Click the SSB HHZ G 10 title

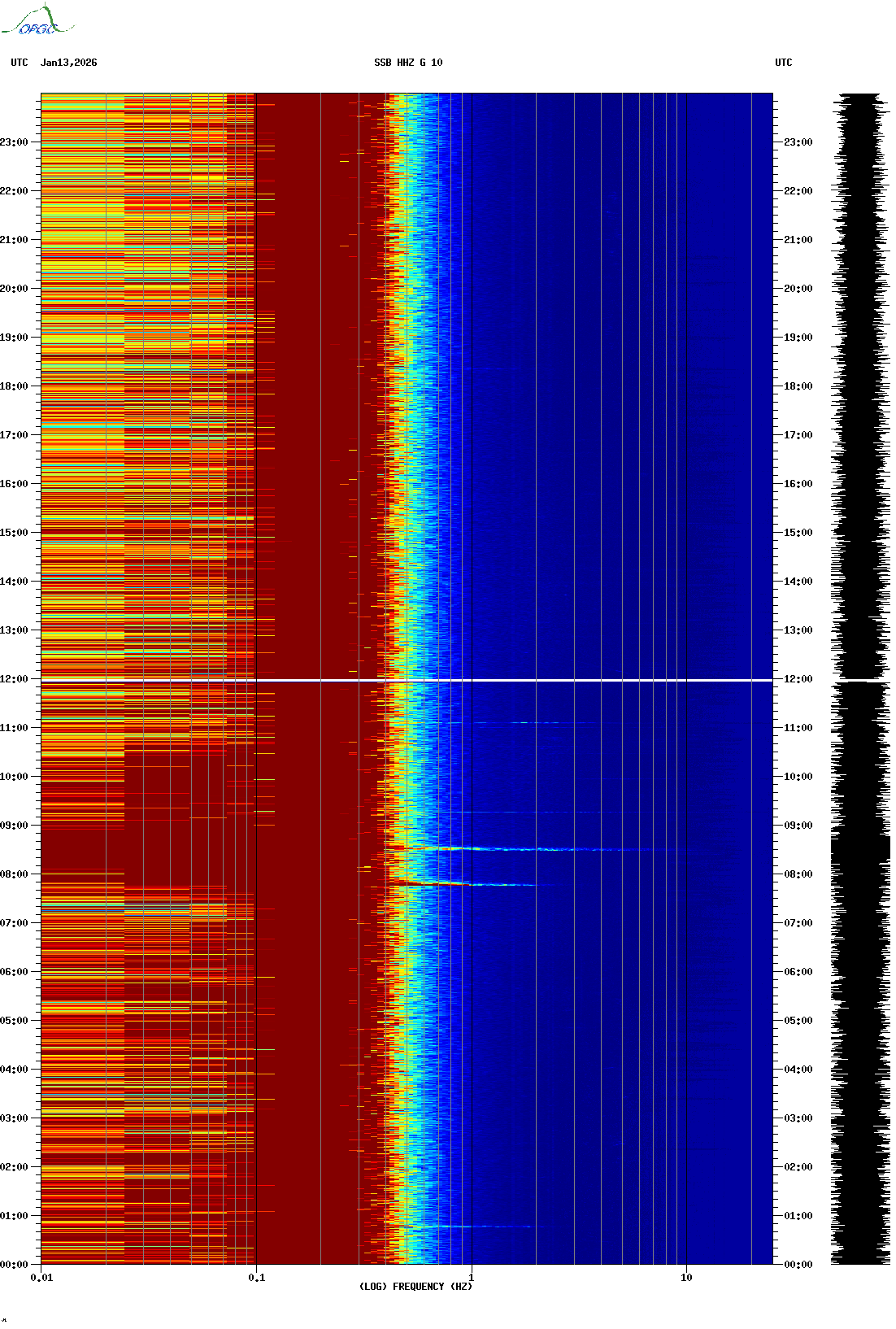click(408, 63)
